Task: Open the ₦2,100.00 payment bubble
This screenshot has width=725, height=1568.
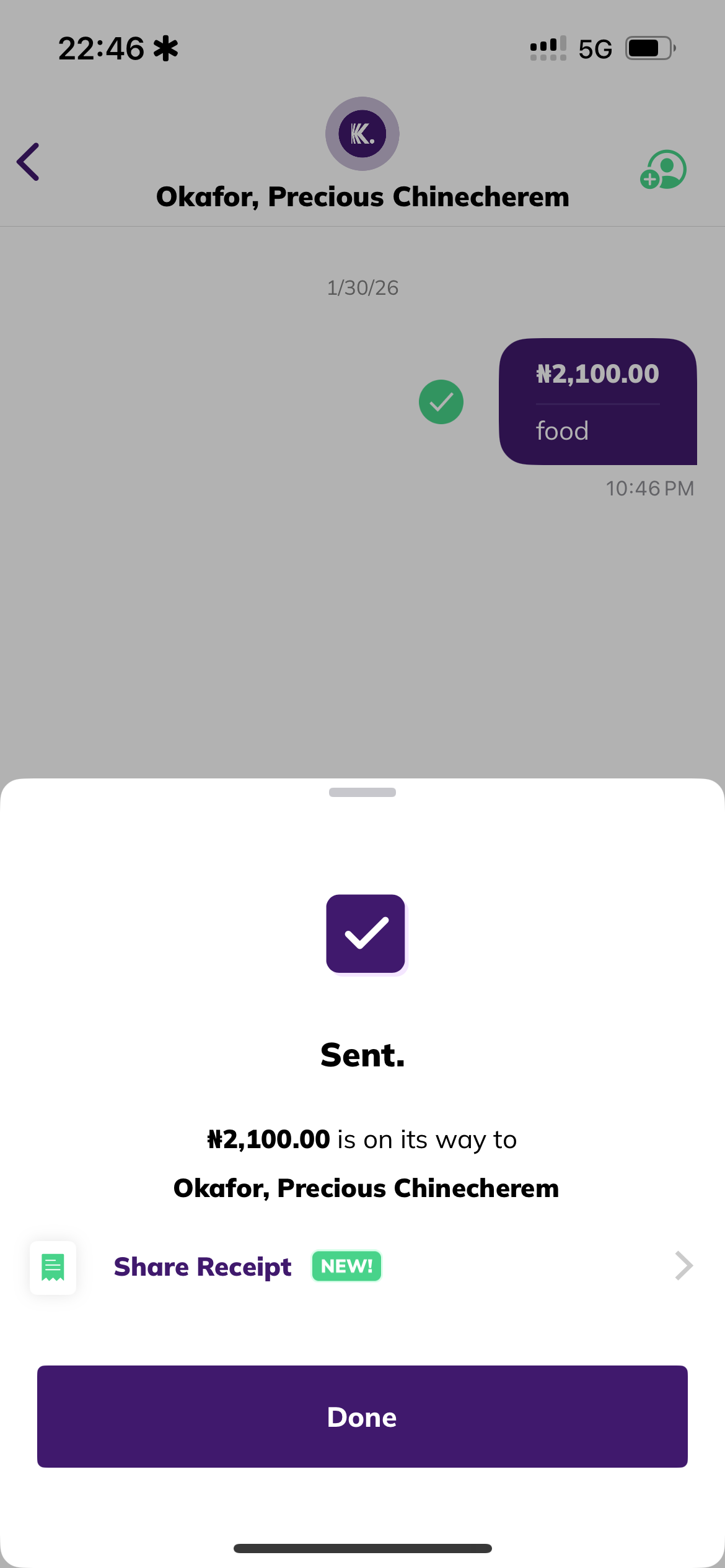Action: coord(597,375)
